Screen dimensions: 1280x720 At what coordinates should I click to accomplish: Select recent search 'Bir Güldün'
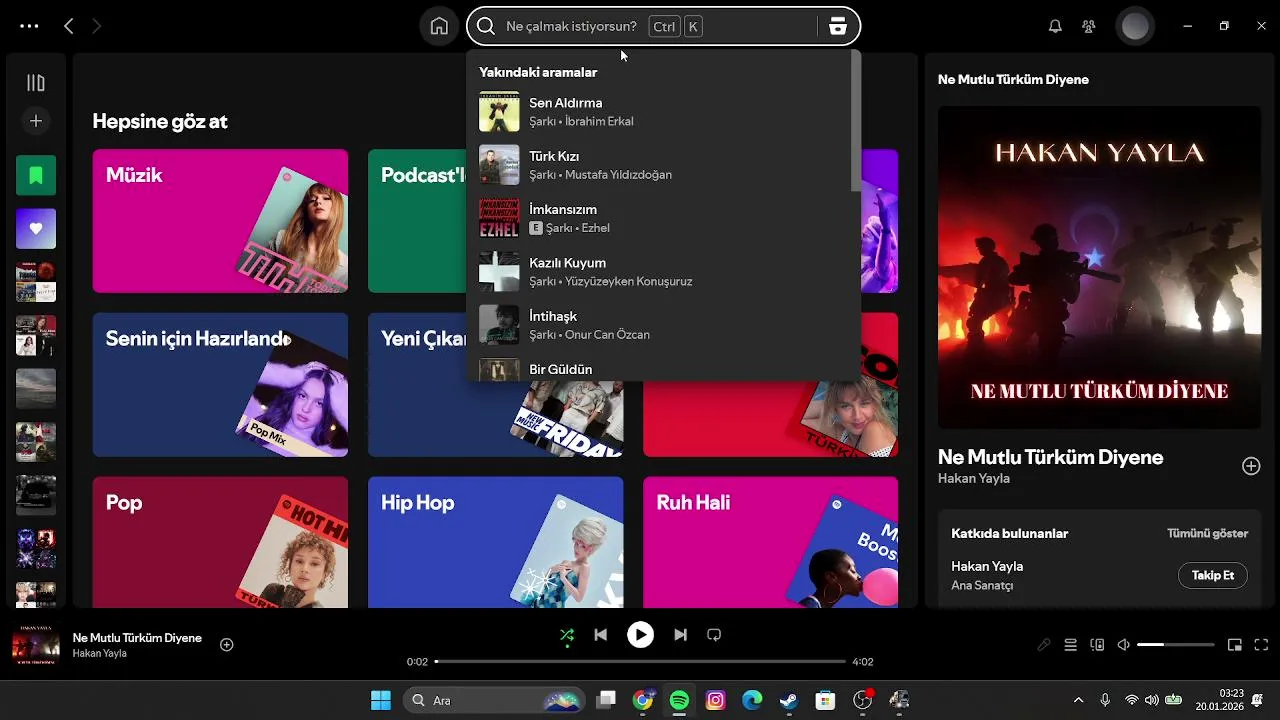[x=662, y=368]
